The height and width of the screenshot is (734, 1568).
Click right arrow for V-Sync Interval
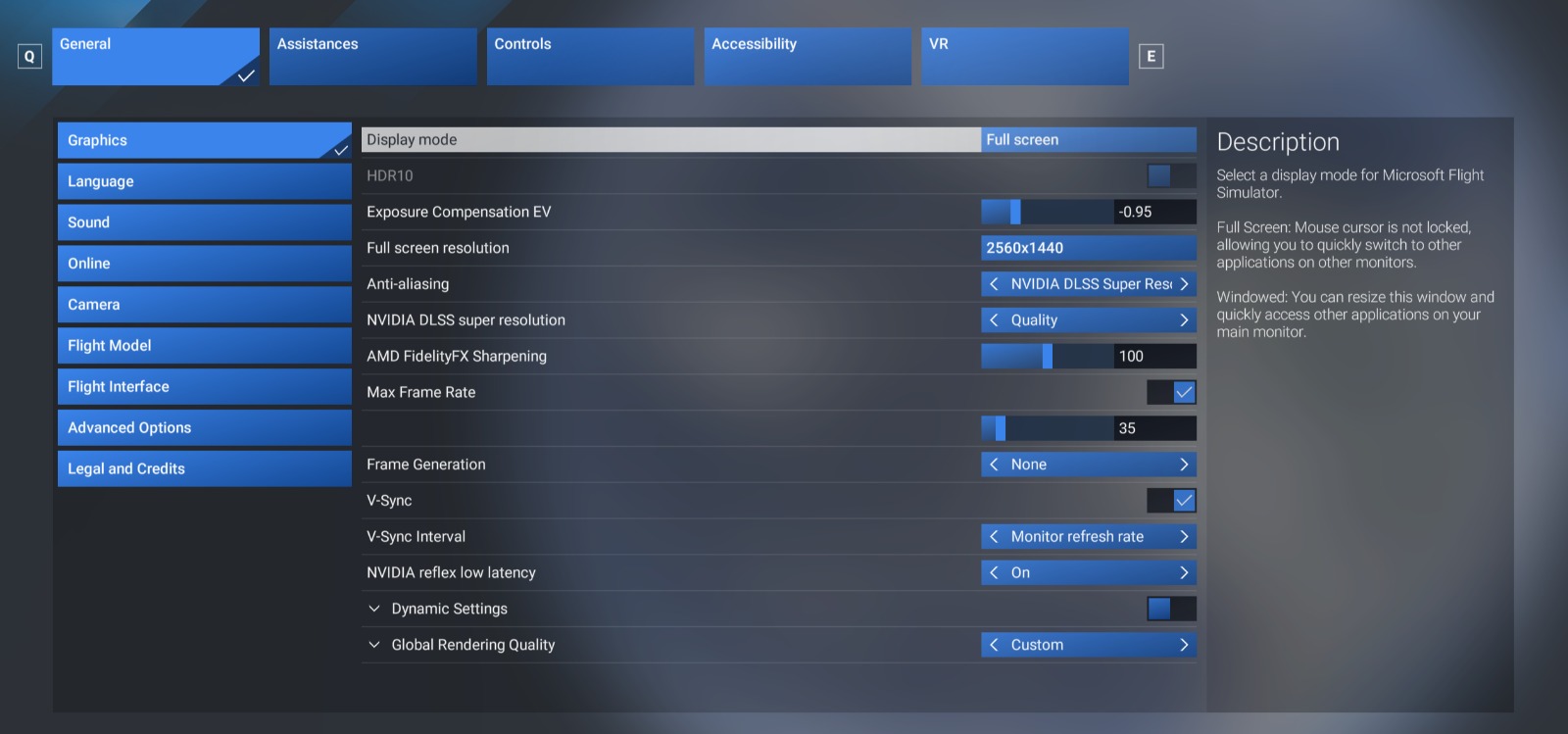point(1184,537)
